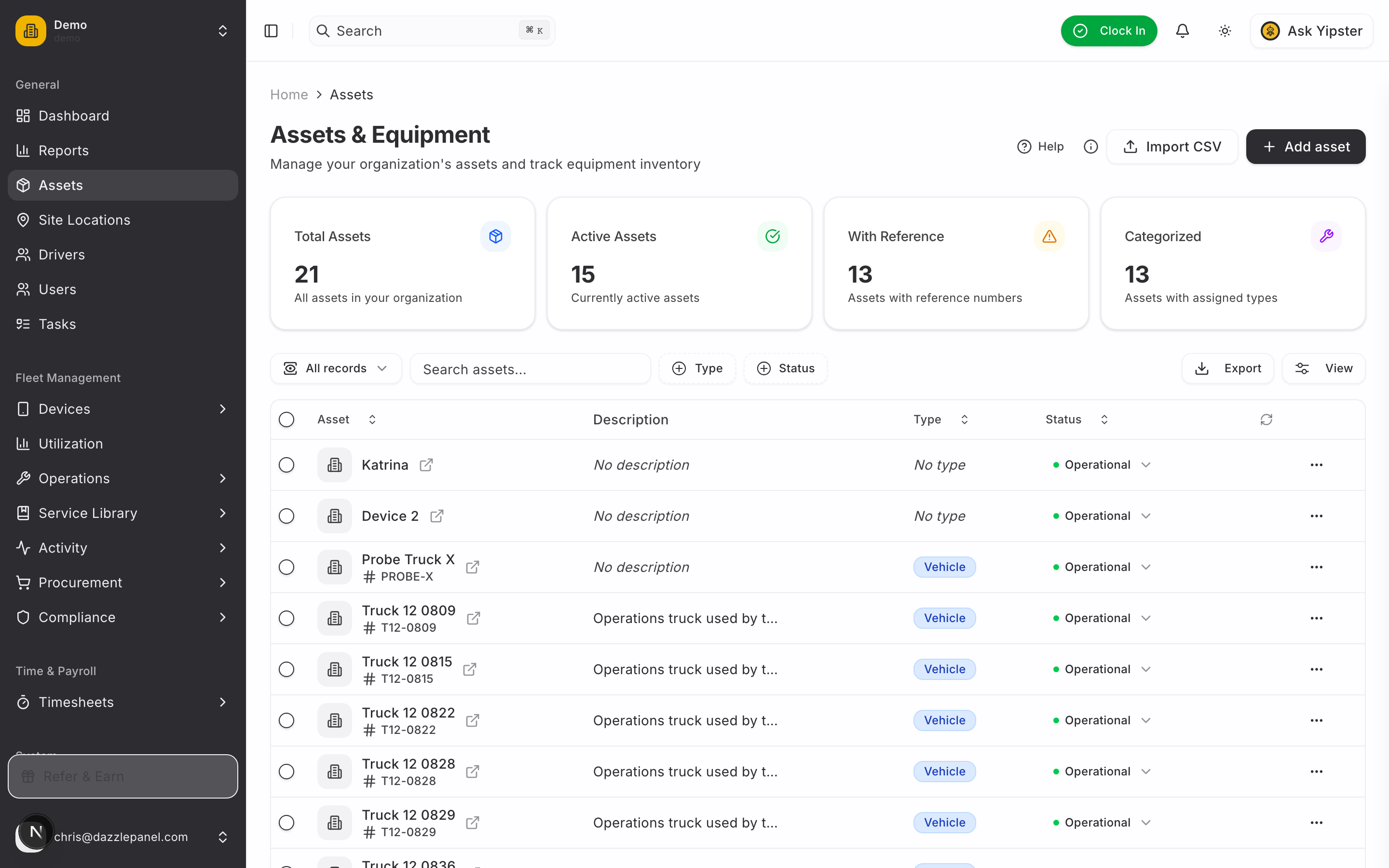Focus the global Search box
1389x868 pixels.
pyautogui.click(x=432, y=31)
